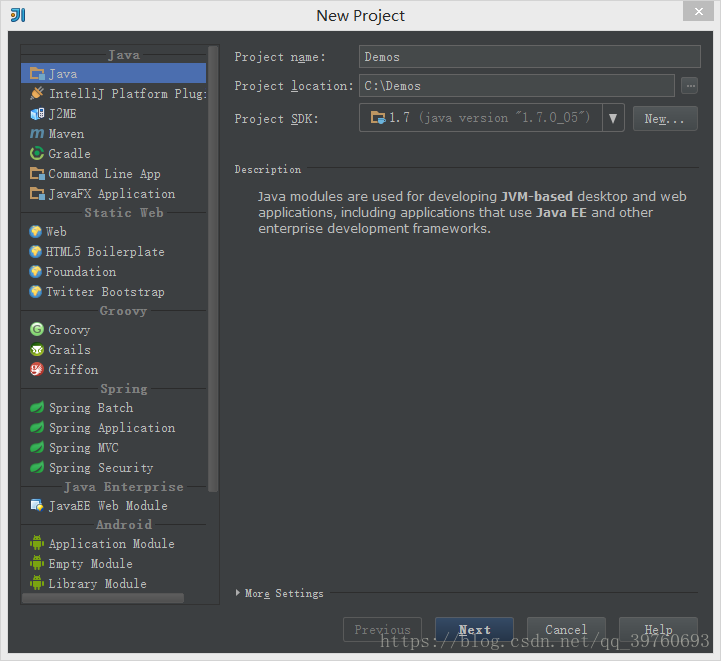Select Foundation entry

(114, 271)
